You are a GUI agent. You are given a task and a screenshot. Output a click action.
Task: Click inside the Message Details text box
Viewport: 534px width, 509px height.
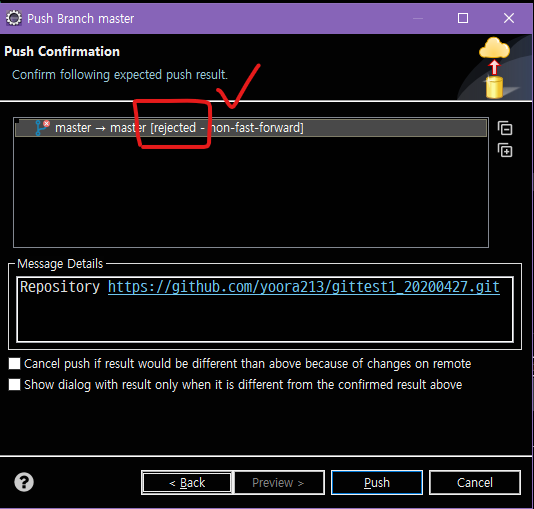[x=265, y=309]
